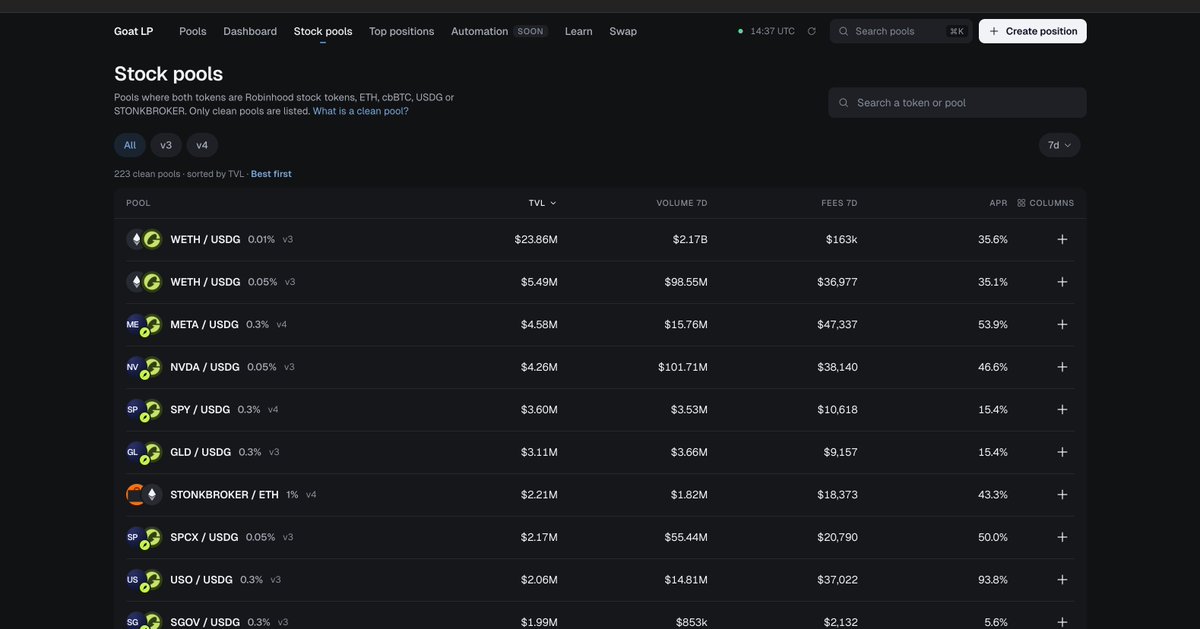
Task: Sort by the TVL column header
Action: click(x=543, y=203)
